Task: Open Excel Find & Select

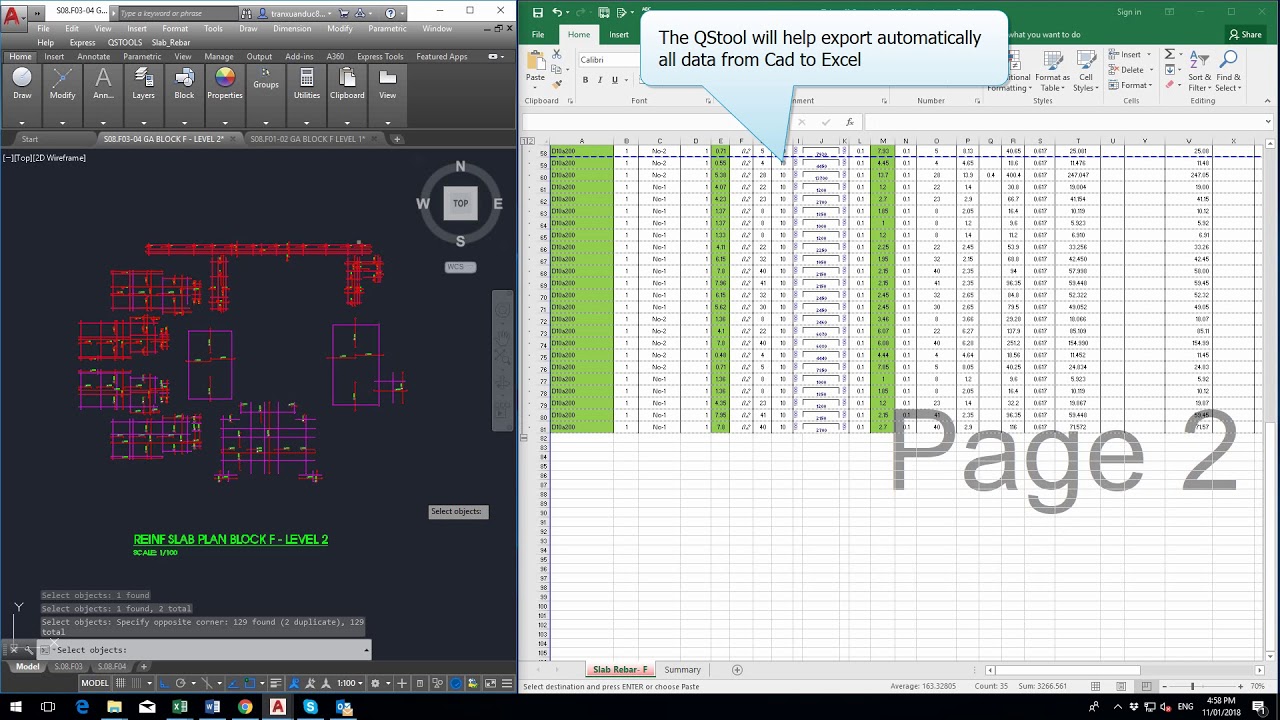Action: click(1228, 69)
